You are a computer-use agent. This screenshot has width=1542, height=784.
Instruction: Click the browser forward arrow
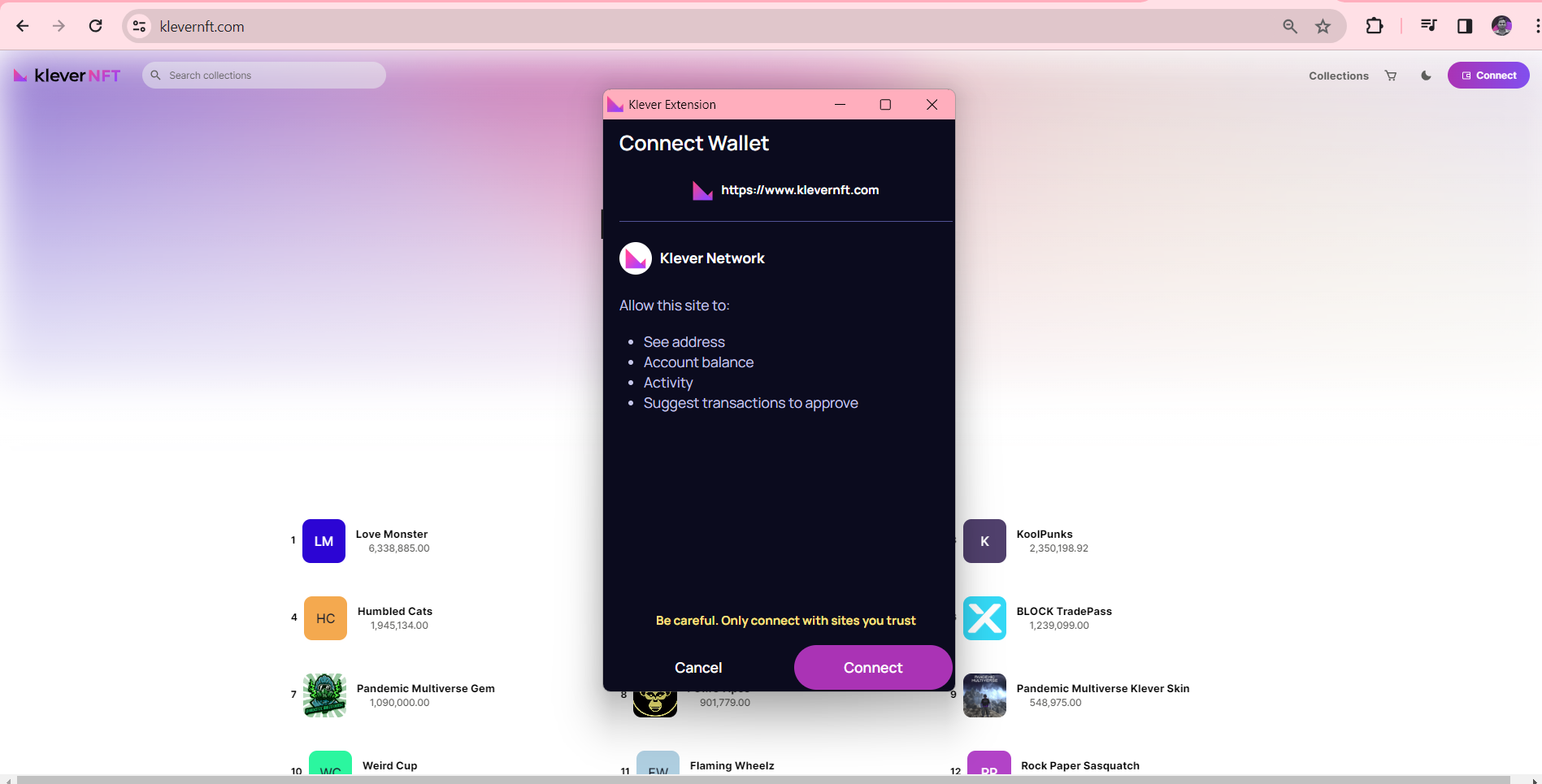pos(59,26)
